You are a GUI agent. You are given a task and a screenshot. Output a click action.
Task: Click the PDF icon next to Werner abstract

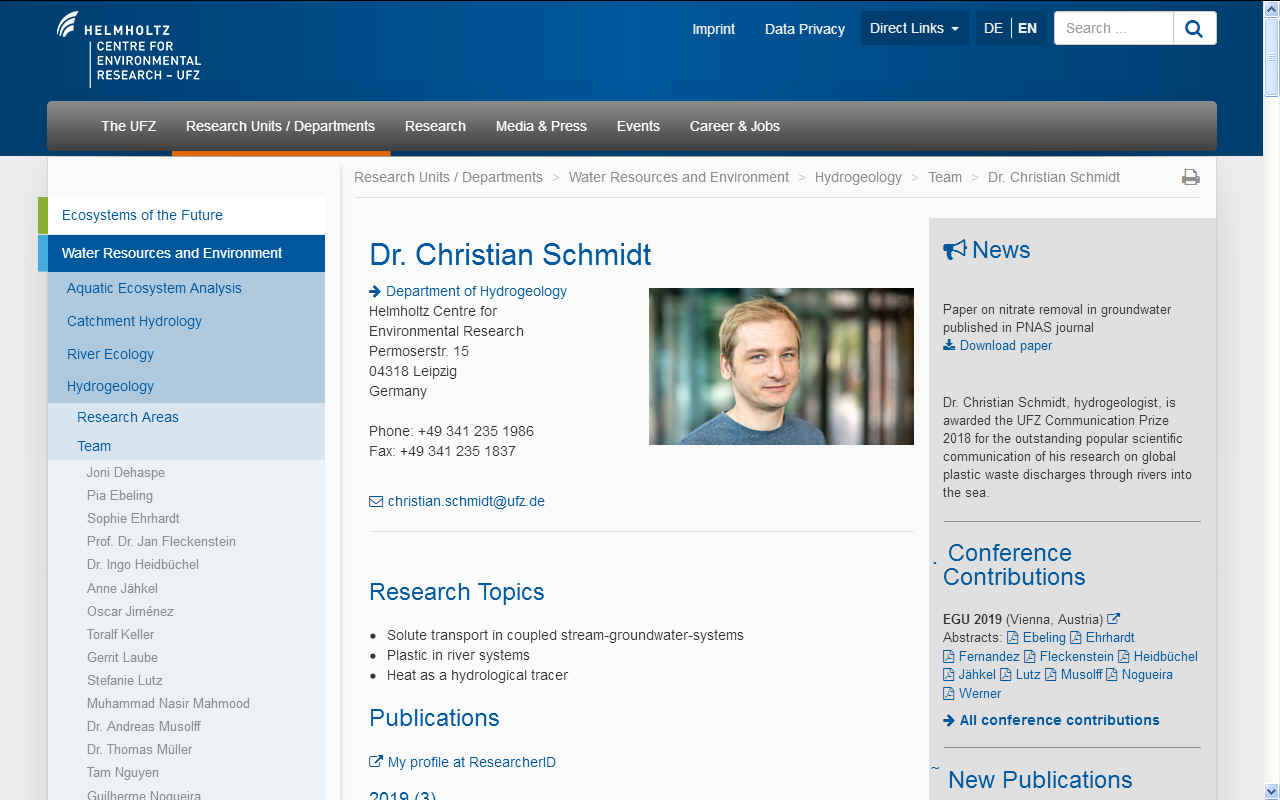[x=948, y=694]
